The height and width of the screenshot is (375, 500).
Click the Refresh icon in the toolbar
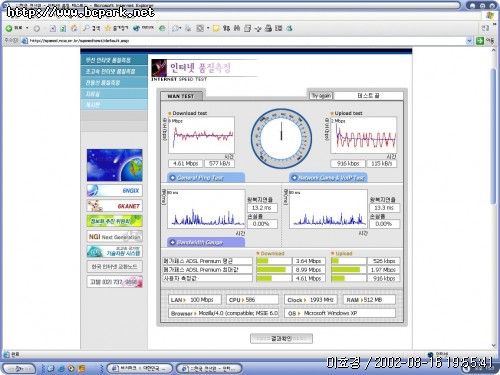(63, 29)
